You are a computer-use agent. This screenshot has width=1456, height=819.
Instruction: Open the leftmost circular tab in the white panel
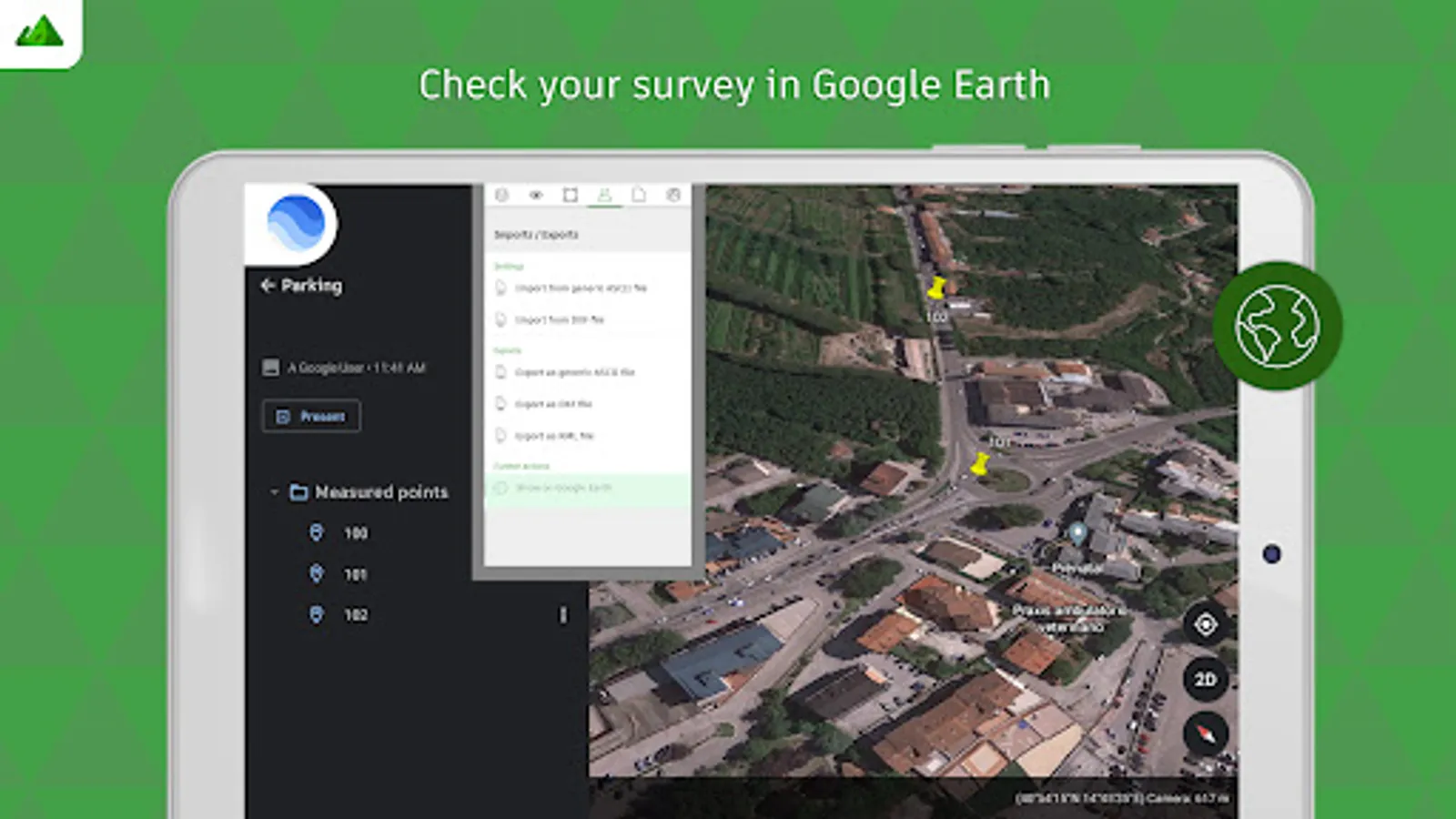click(x=501, y=195)
